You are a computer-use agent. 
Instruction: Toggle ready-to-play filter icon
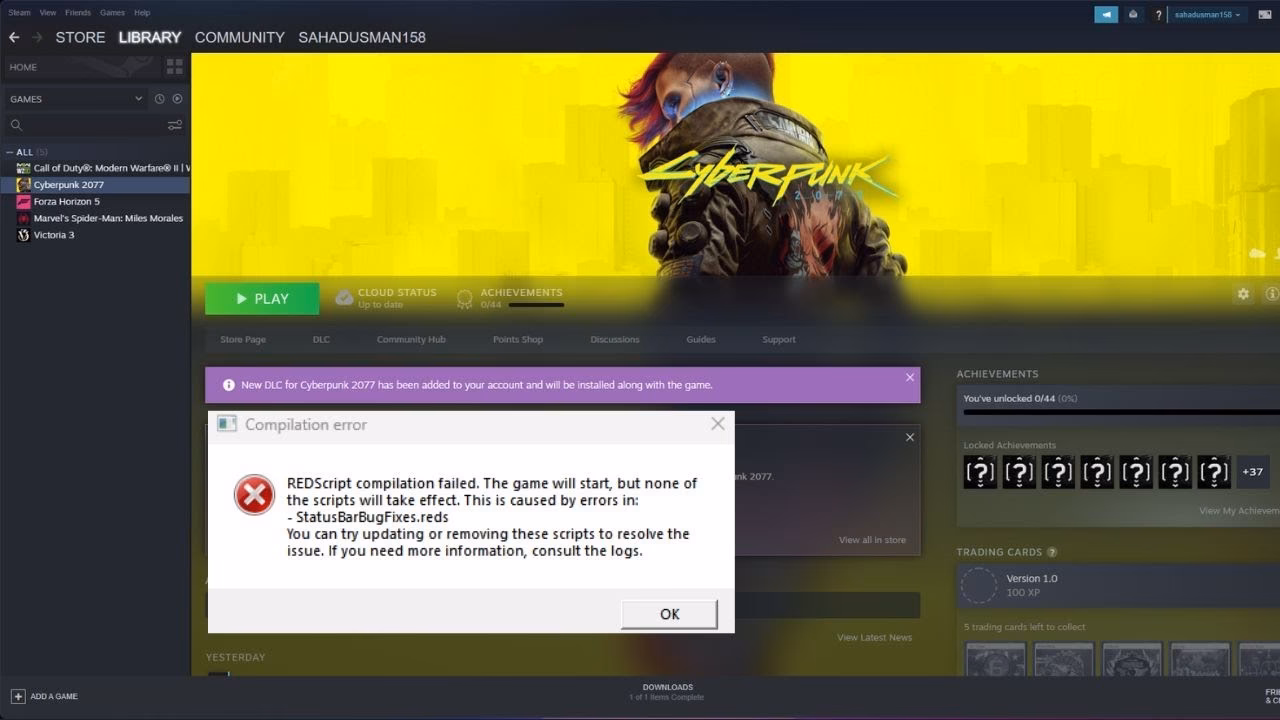[177, 99]
